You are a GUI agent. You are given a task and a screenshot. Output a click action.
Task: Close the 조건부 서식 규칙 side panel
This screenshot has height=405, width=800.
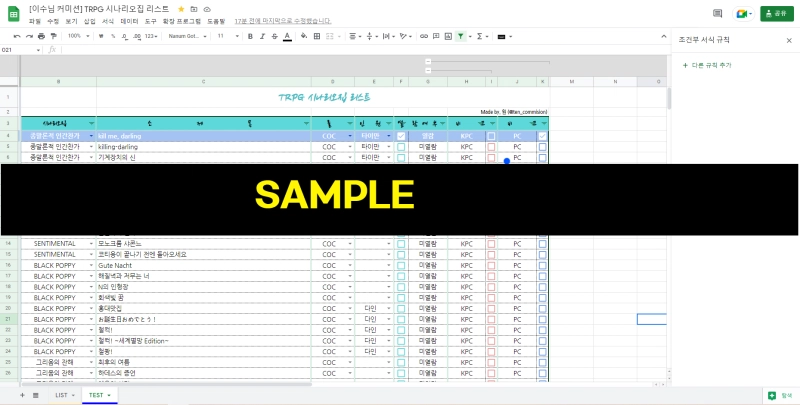tap(787, 39)
